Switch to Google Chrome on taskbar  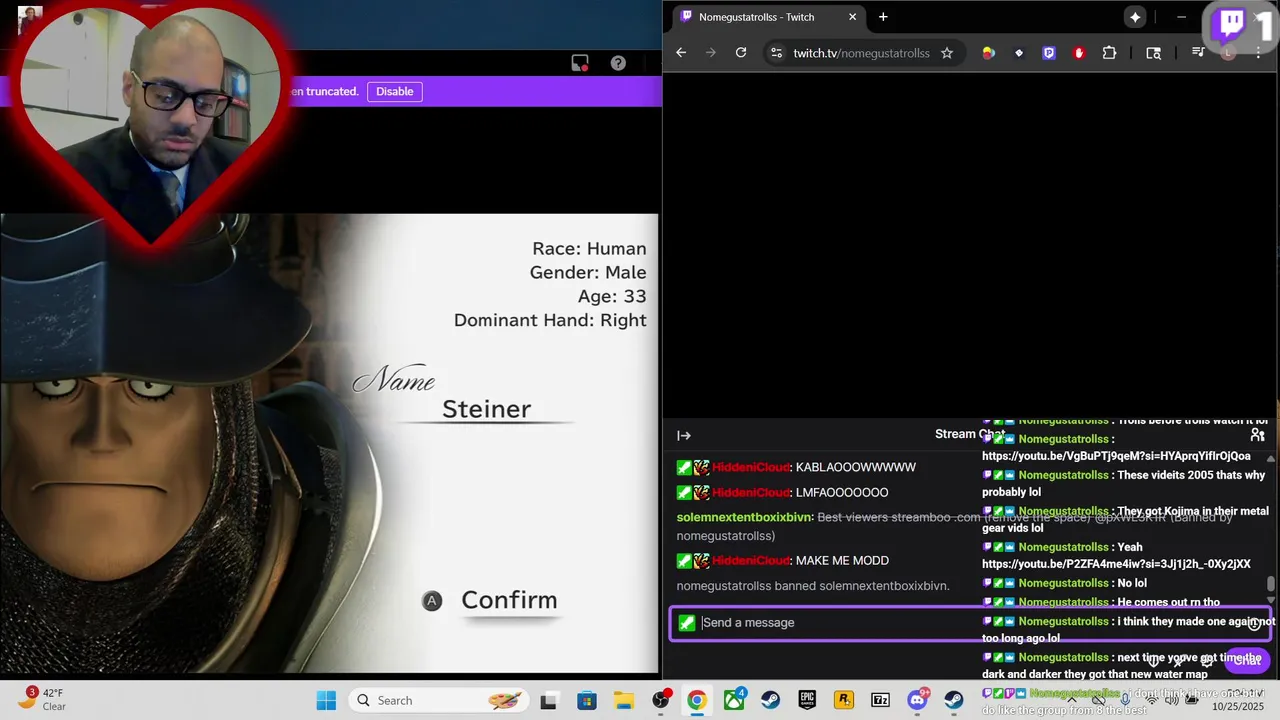[697, 701]
